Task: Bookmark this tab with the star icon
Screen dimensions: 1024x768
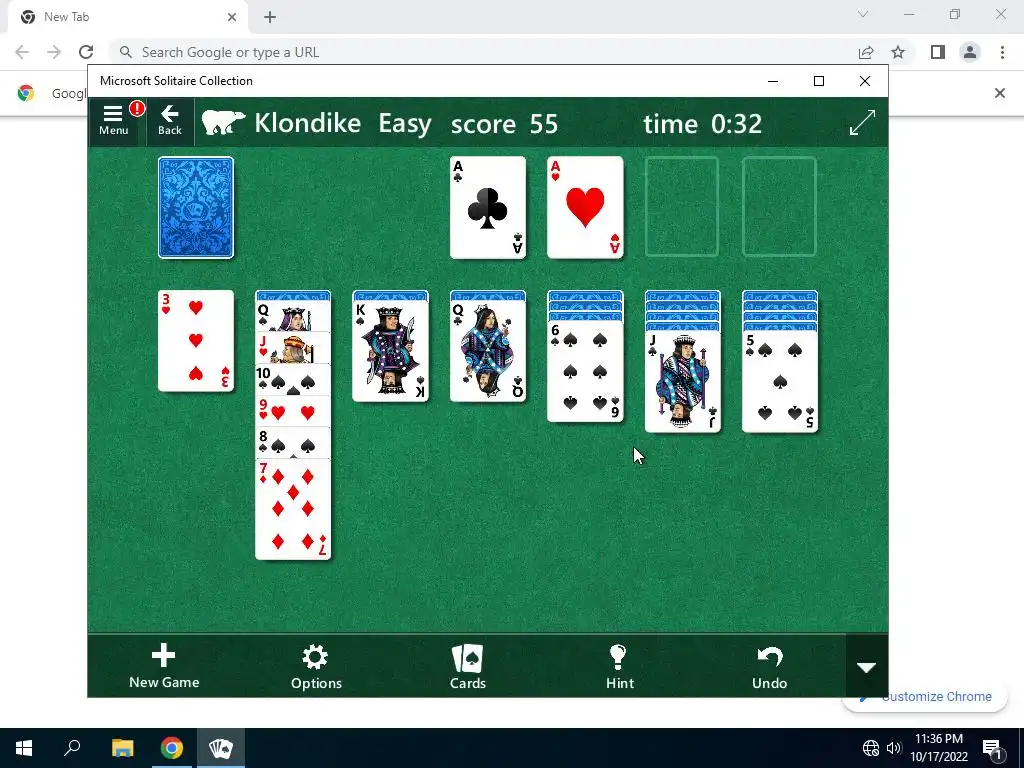Action: (898, 52)
